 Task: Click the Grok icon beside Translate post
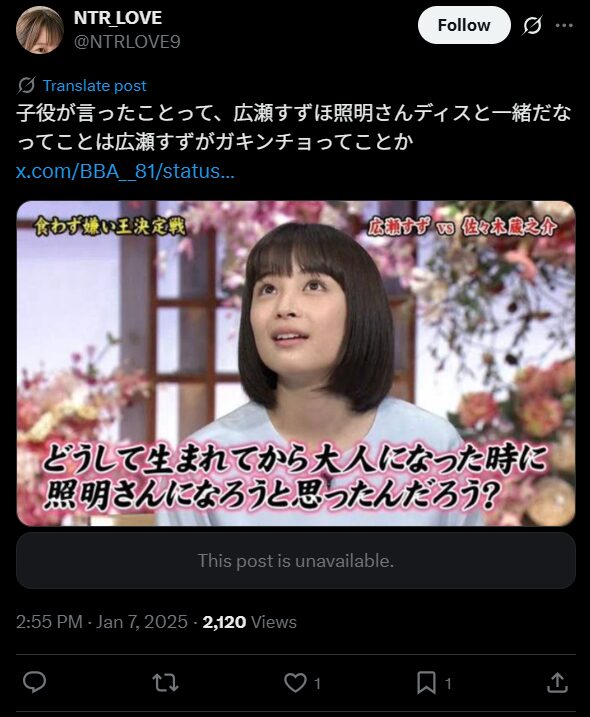(x=27, y=86)
